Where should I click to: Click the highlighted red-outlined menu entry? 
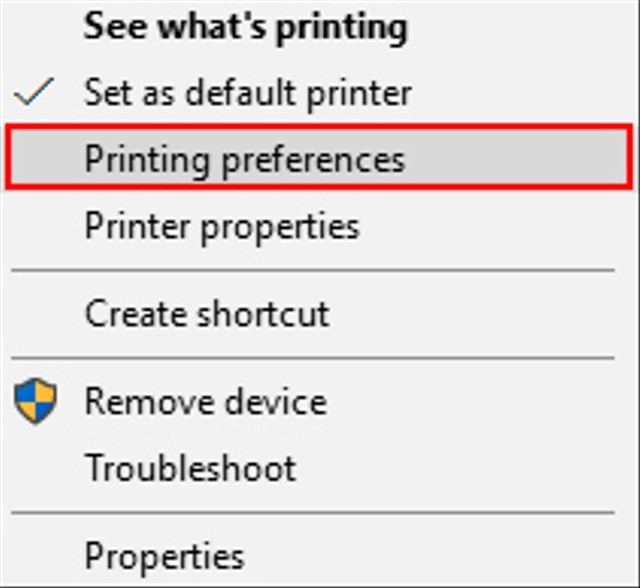tap(319, 157)
